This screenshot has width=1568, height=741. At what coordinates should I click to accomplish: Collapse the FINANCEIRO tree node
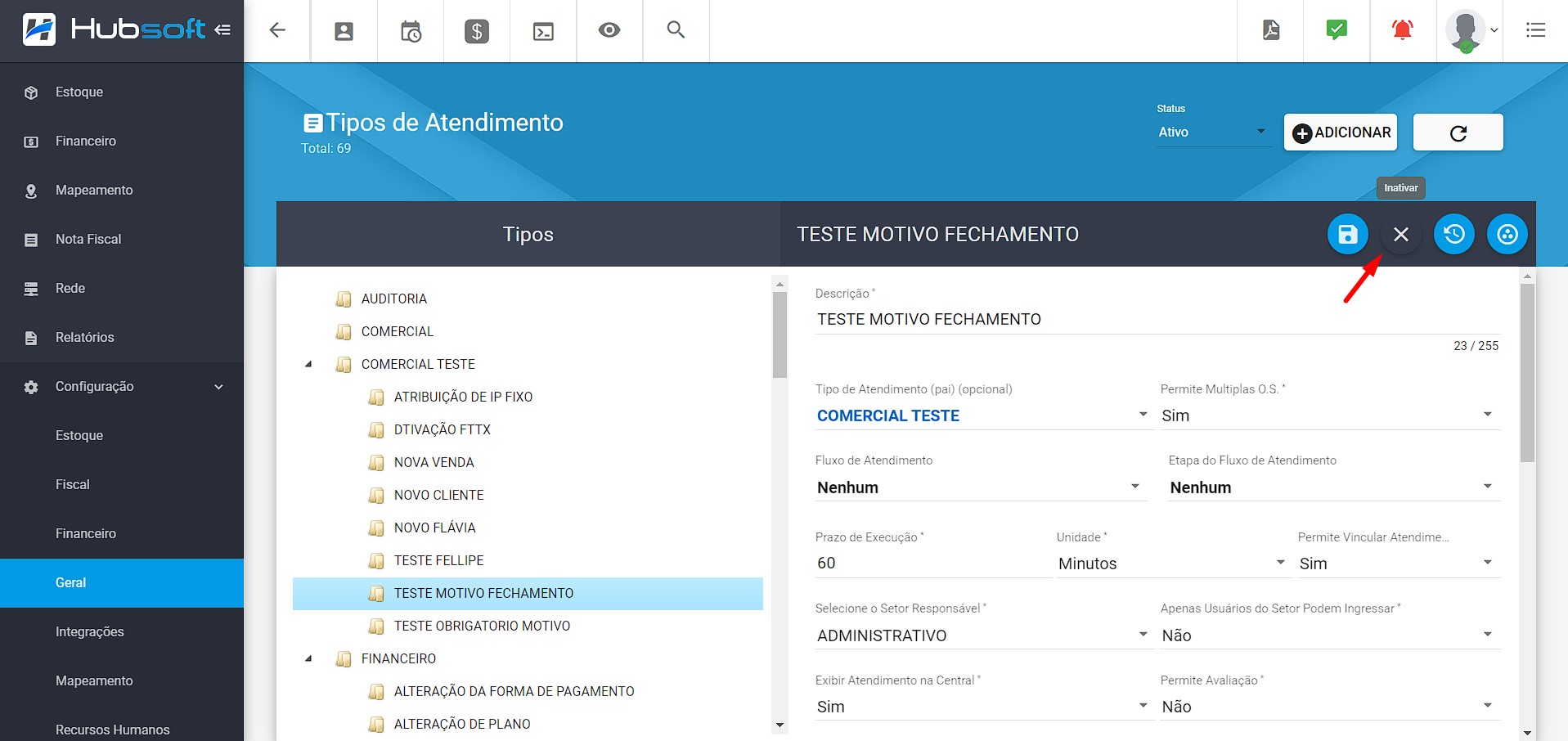tap(308, 658)
